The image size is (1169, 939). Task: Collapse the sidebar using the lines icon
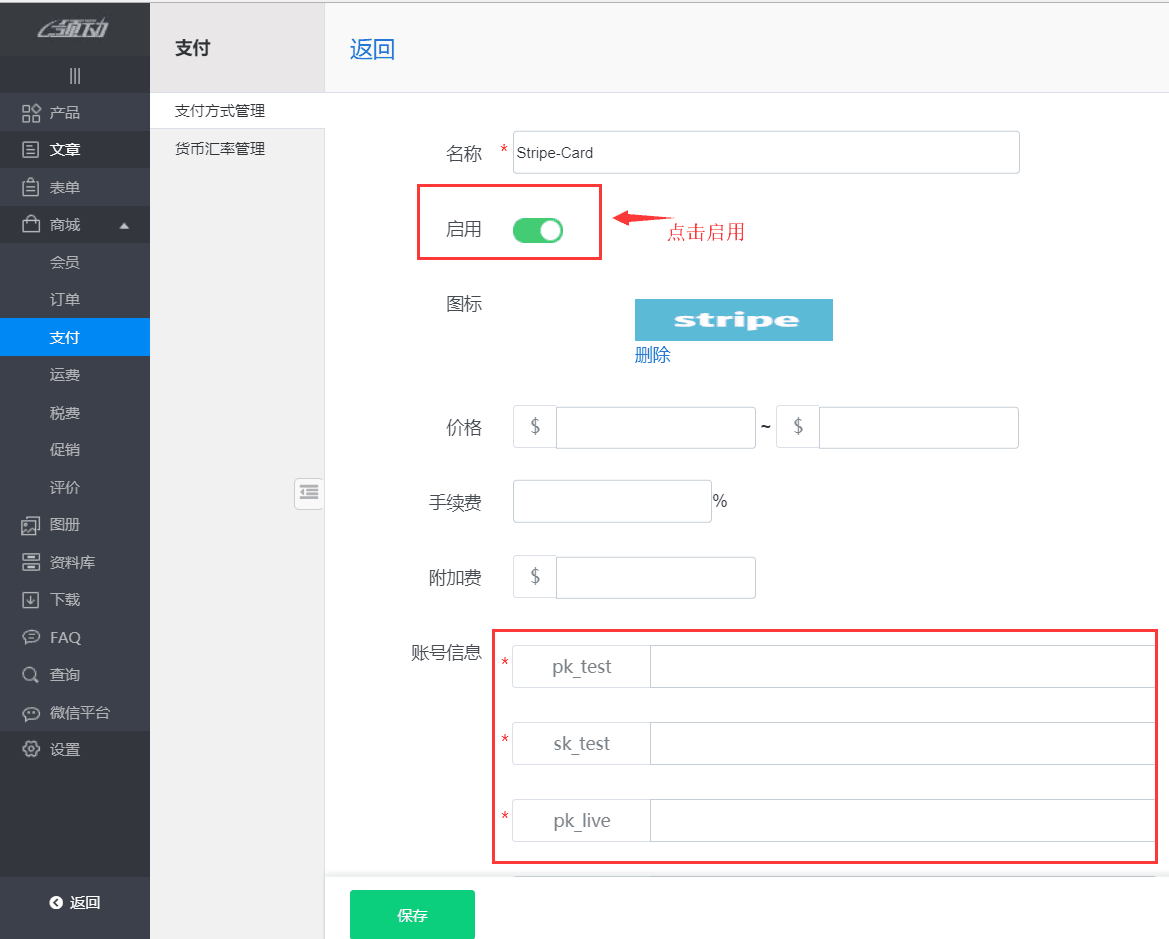click(75, 75)
